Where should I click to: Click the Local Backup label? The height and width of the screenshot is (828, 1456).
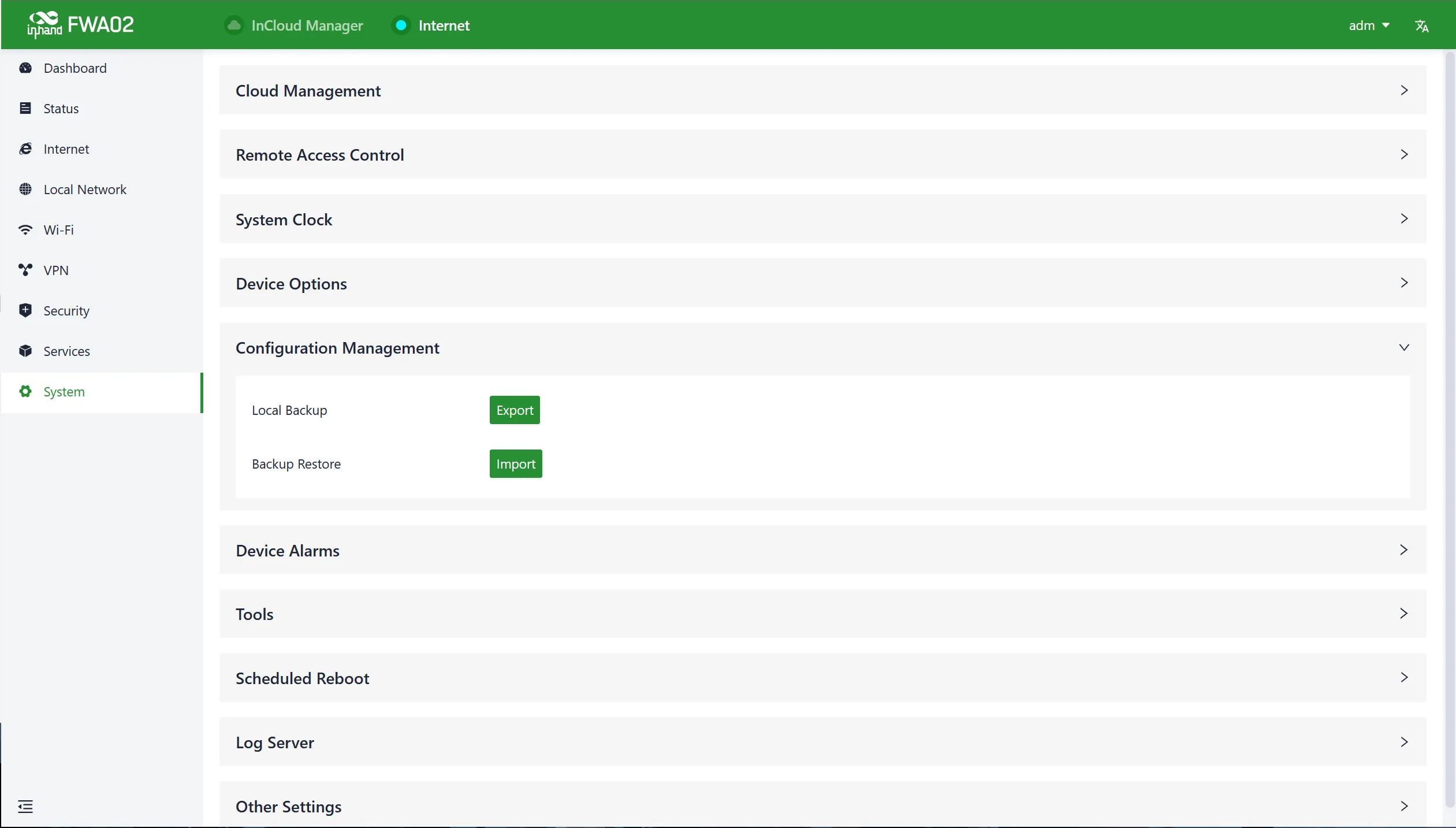[289, 410]
